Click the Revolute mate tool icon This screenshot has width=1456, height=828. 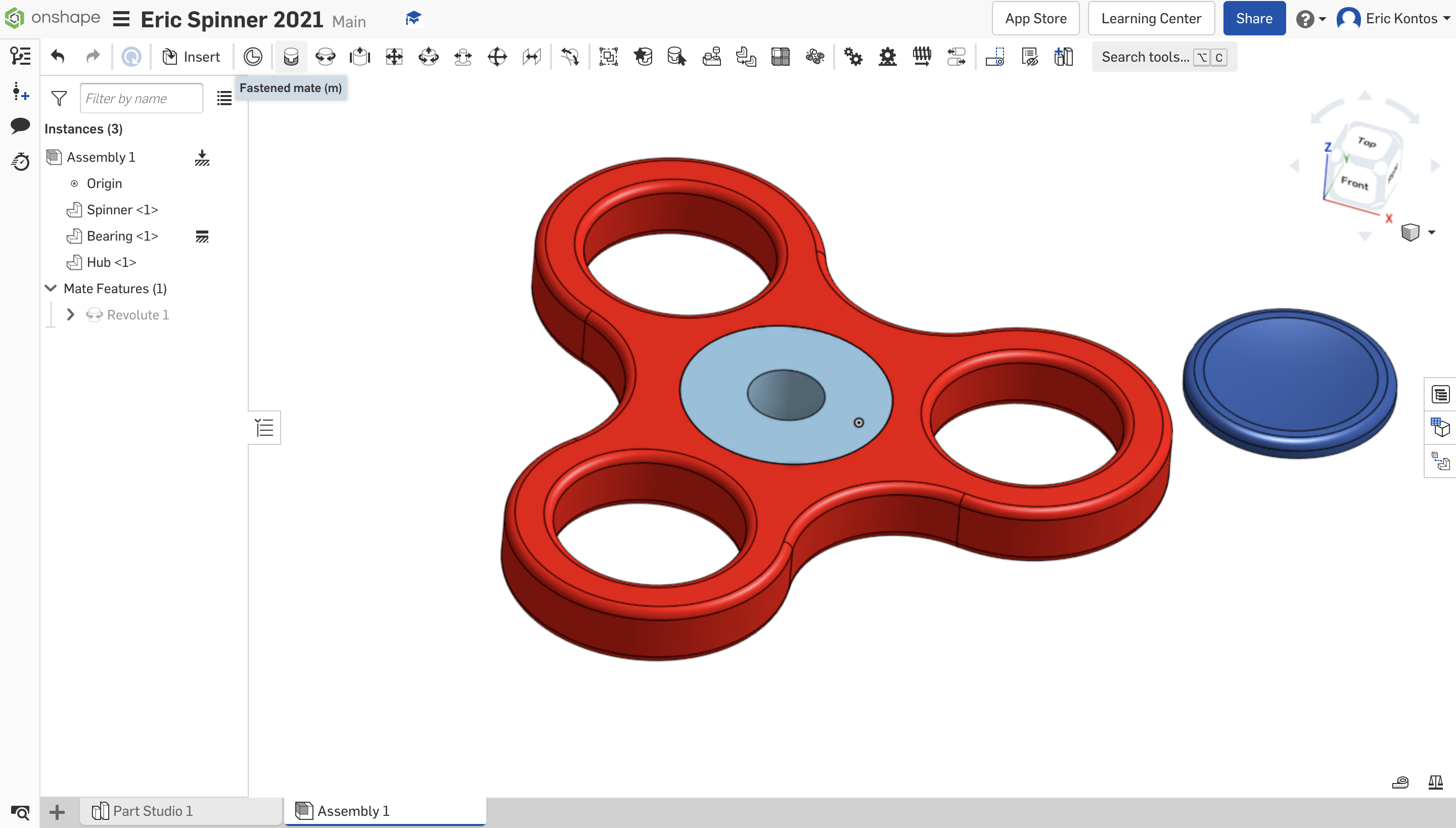(x=325, y=57)
